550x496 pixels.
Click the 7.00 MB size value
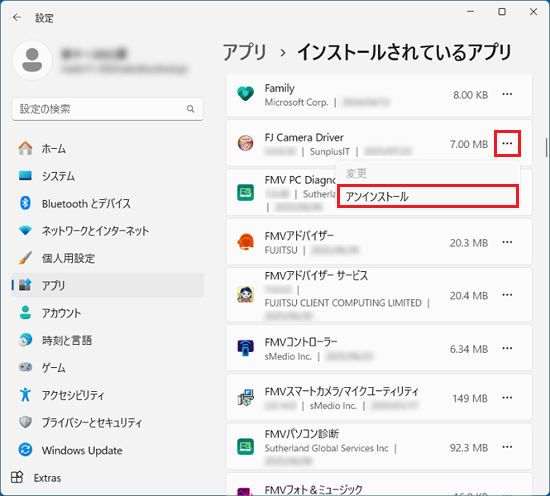click(469, 144)
